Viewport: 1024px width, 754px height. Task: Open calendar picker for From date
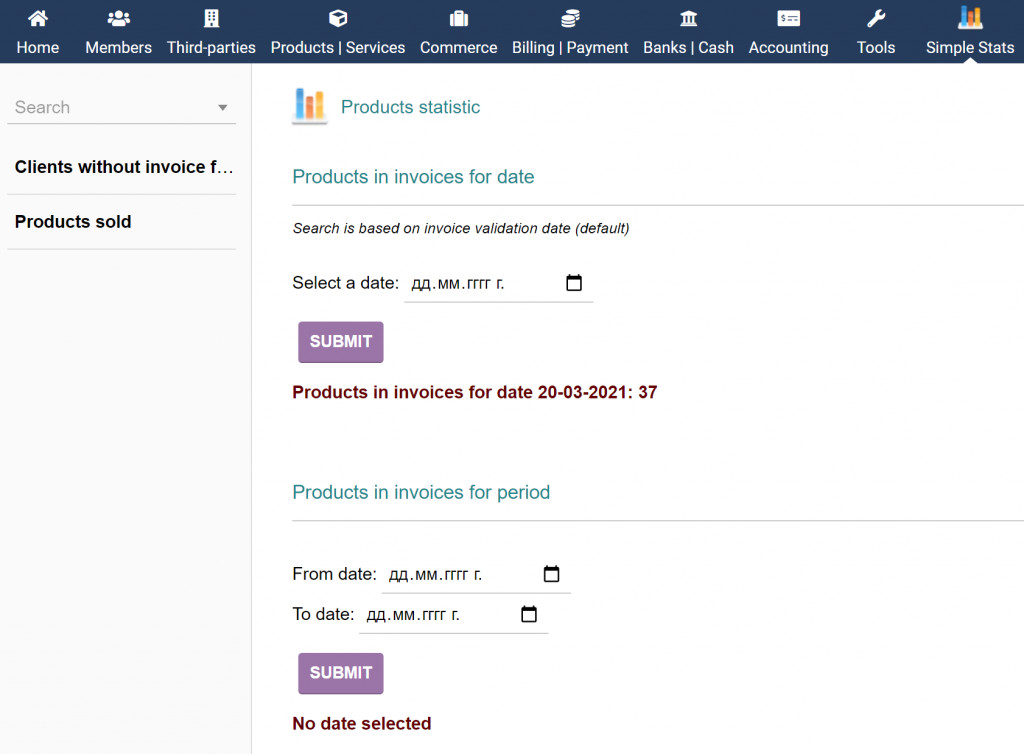pyautogui.click(x=551, y=574)
